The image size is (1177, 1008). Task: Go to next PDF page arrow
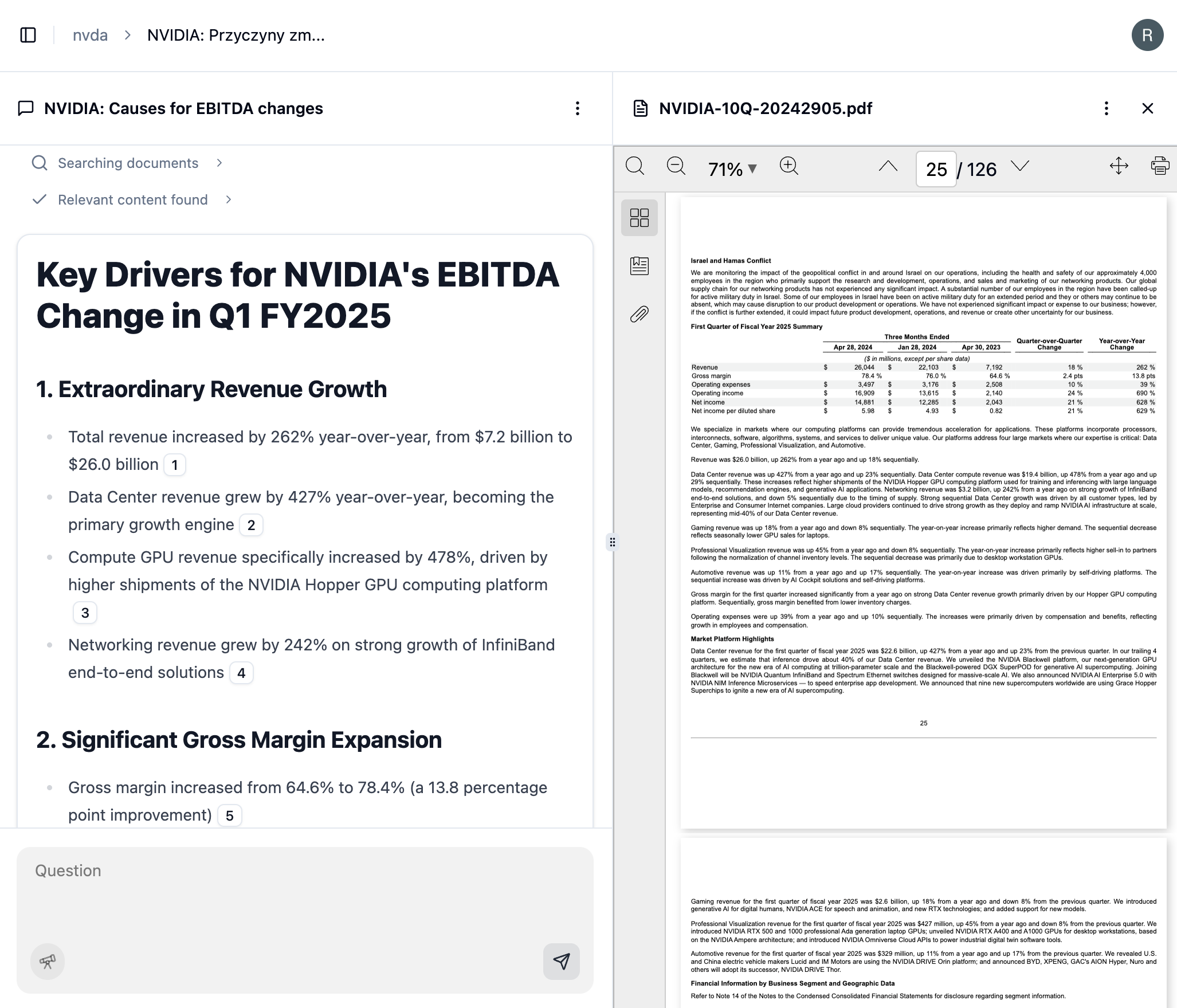click(x=1020, y=166)
